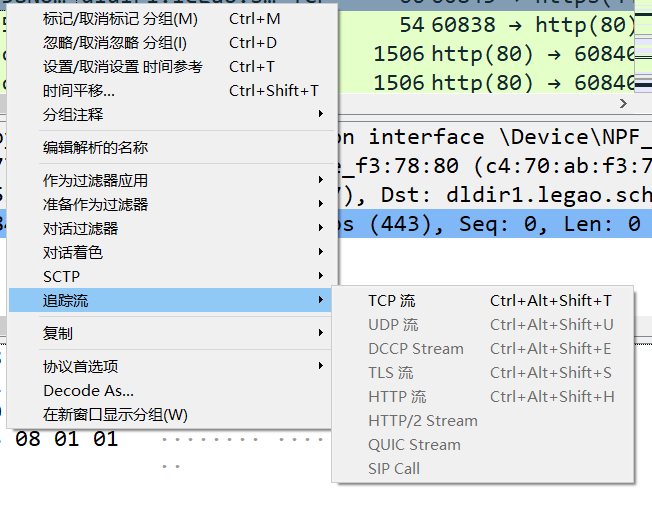Click 编辑解析的名称 menu item
The height and width of the screenshot is (512, 652).
[x=95, y=148]
